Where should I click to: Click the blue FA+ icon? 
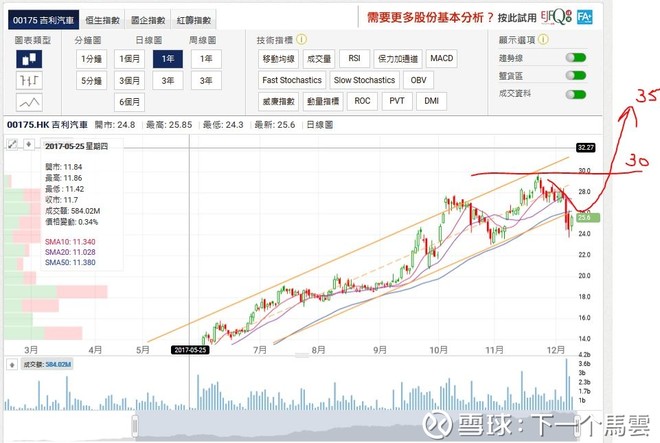585,17
